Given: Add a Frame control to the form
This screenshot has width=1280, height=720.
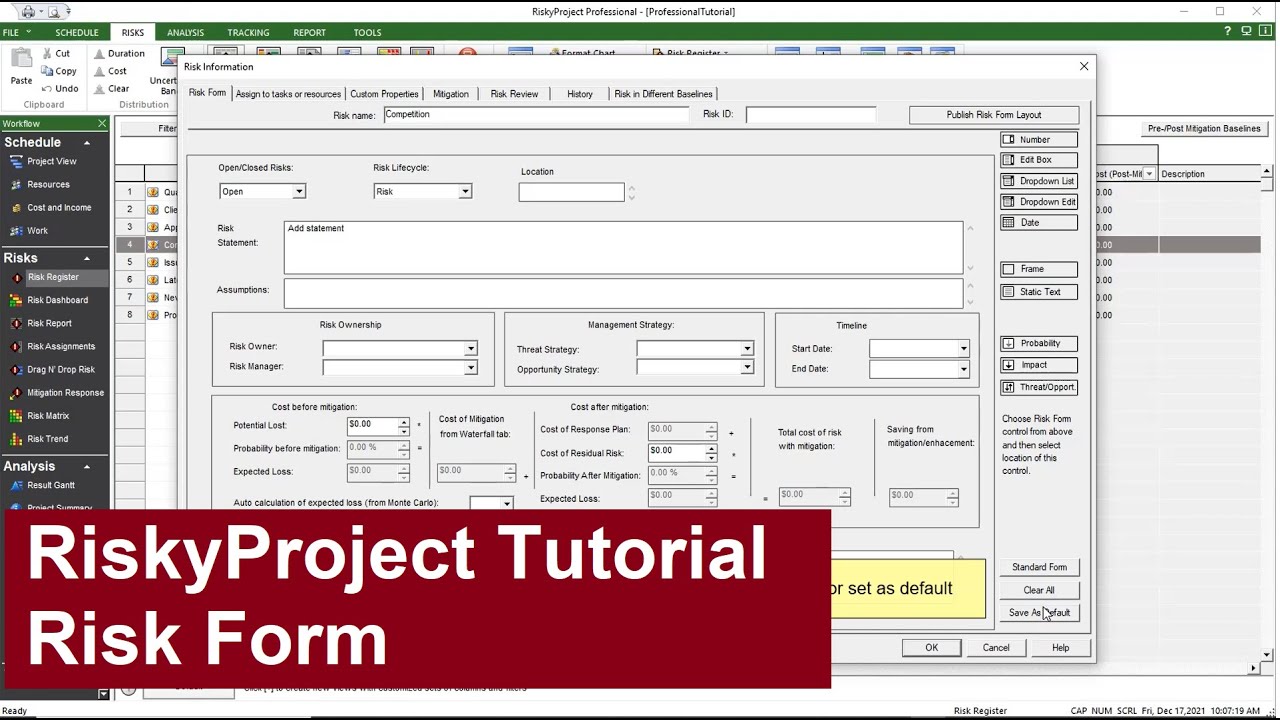Looking at the screenshot, I should pyautogui.click(x=1039, y=269).
